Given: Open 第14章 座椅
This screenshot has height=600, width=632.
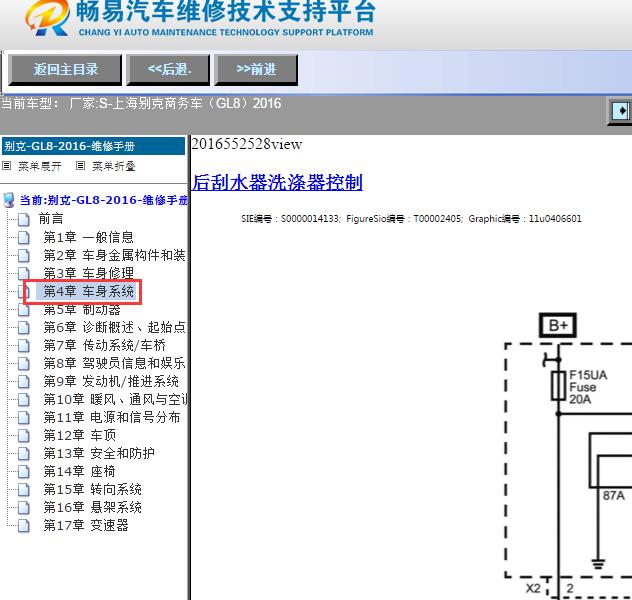Looking at the screenshot, I should click(x=80, y=471).
